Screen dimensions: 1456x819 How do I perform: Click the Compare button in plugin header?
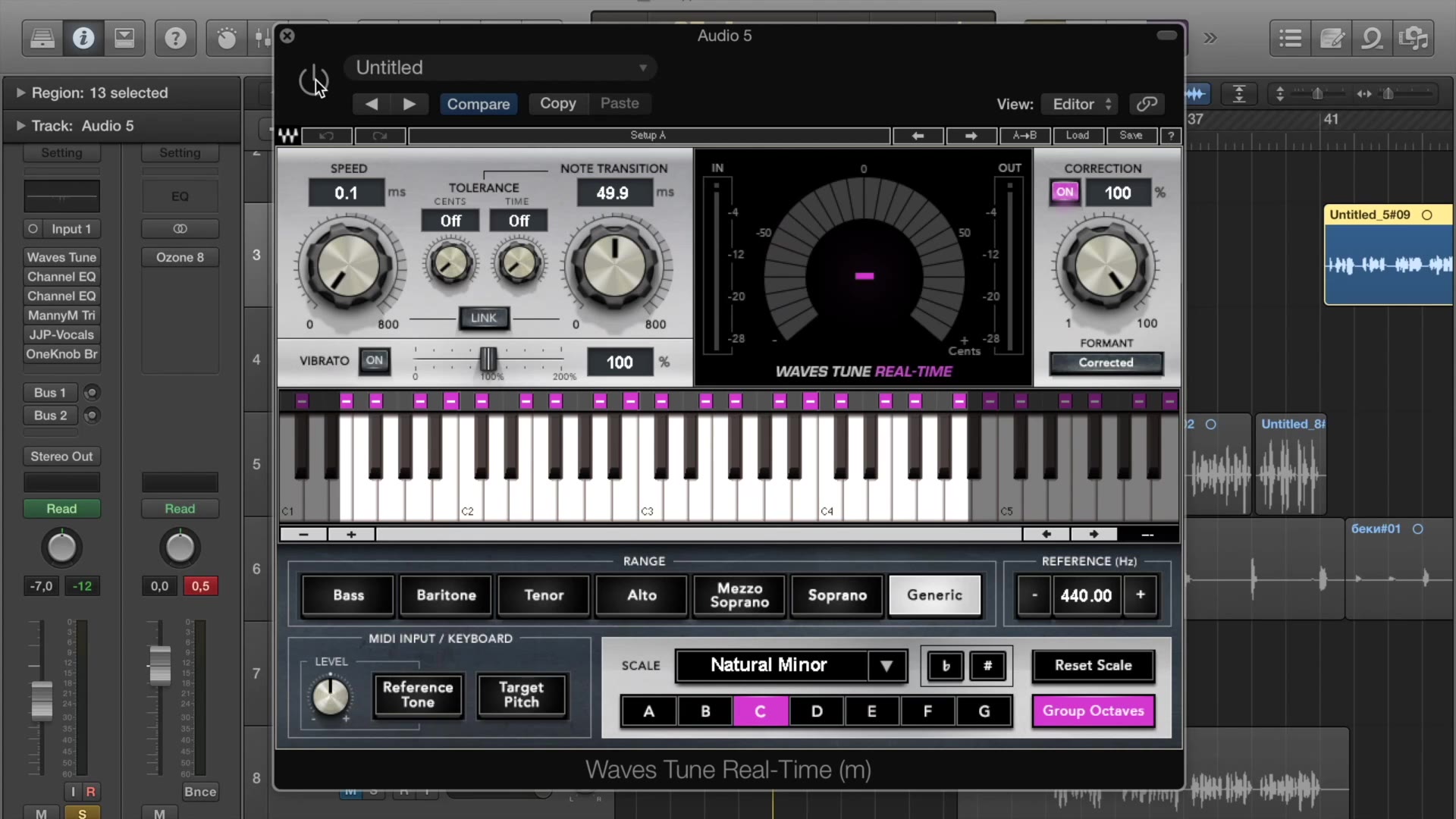[478, 103]
